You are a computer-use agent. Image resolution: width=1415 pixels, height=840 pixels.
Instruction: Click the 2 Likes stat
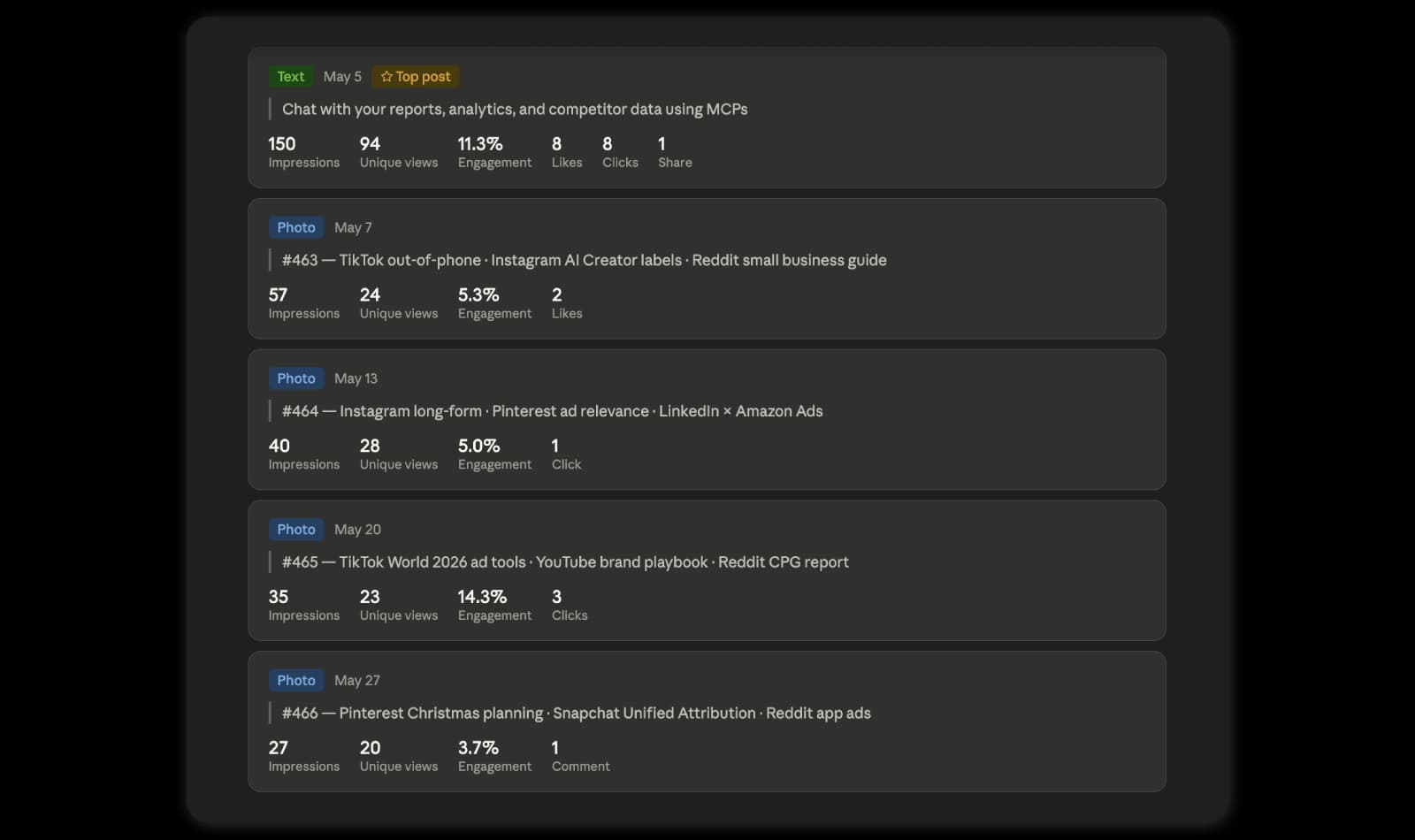567,303
